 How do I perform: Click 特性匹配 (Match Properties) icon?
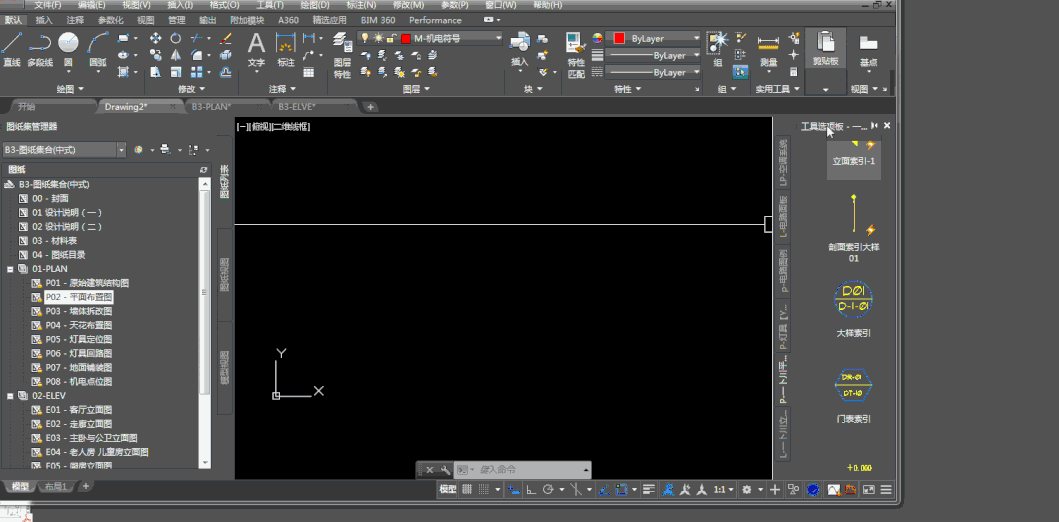[575, 55]
